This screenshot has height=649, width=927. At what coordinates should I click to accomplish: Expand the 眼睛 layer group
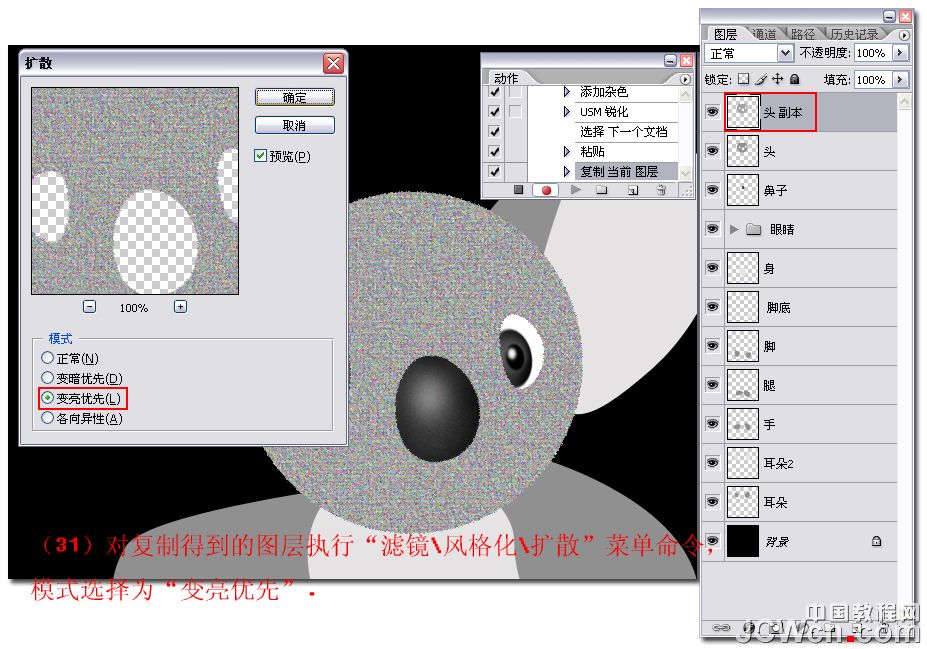click(734, 229)
